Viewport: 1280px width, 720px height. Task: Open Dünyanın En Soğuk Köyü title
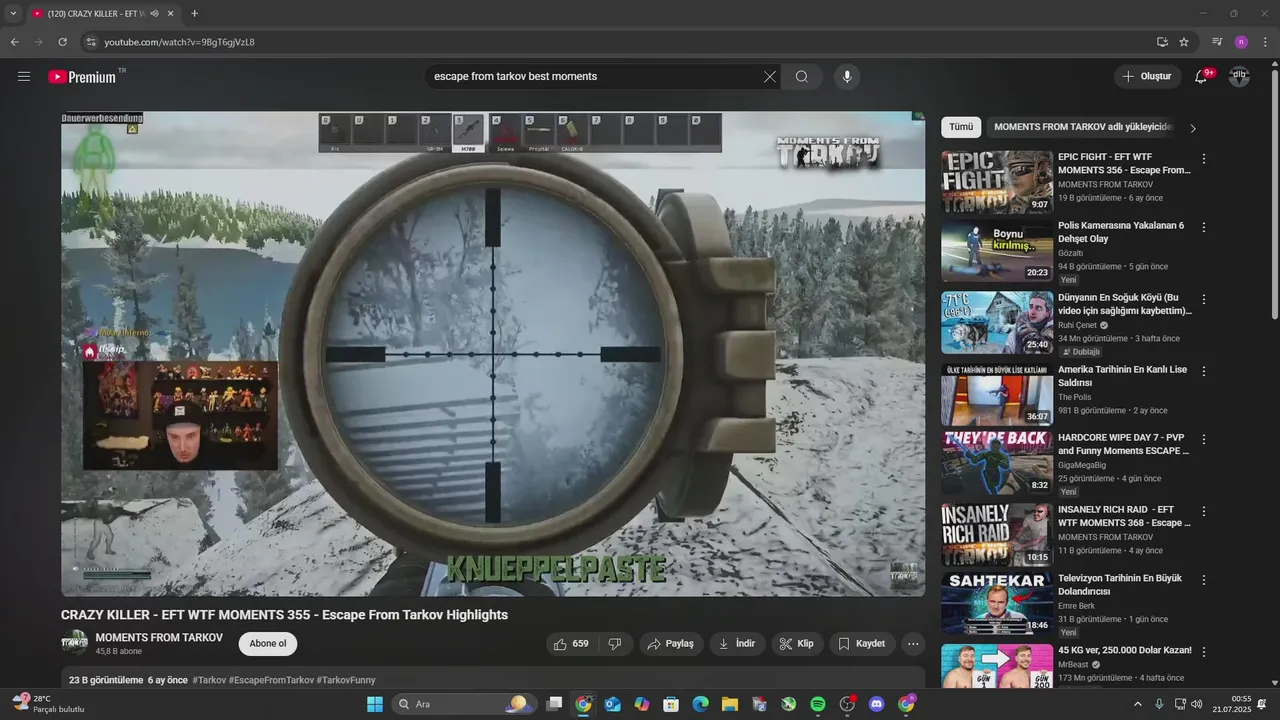click(x=1124, y=304)
